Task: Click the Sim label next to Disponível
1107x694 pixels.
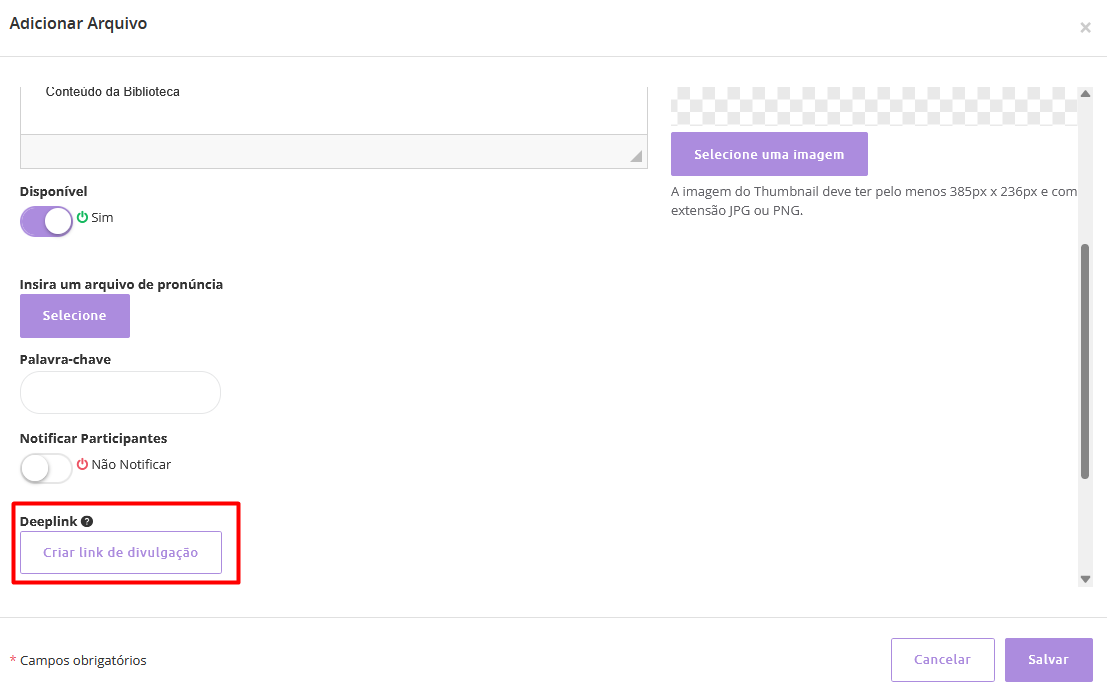Action: (x=102, y=217)
